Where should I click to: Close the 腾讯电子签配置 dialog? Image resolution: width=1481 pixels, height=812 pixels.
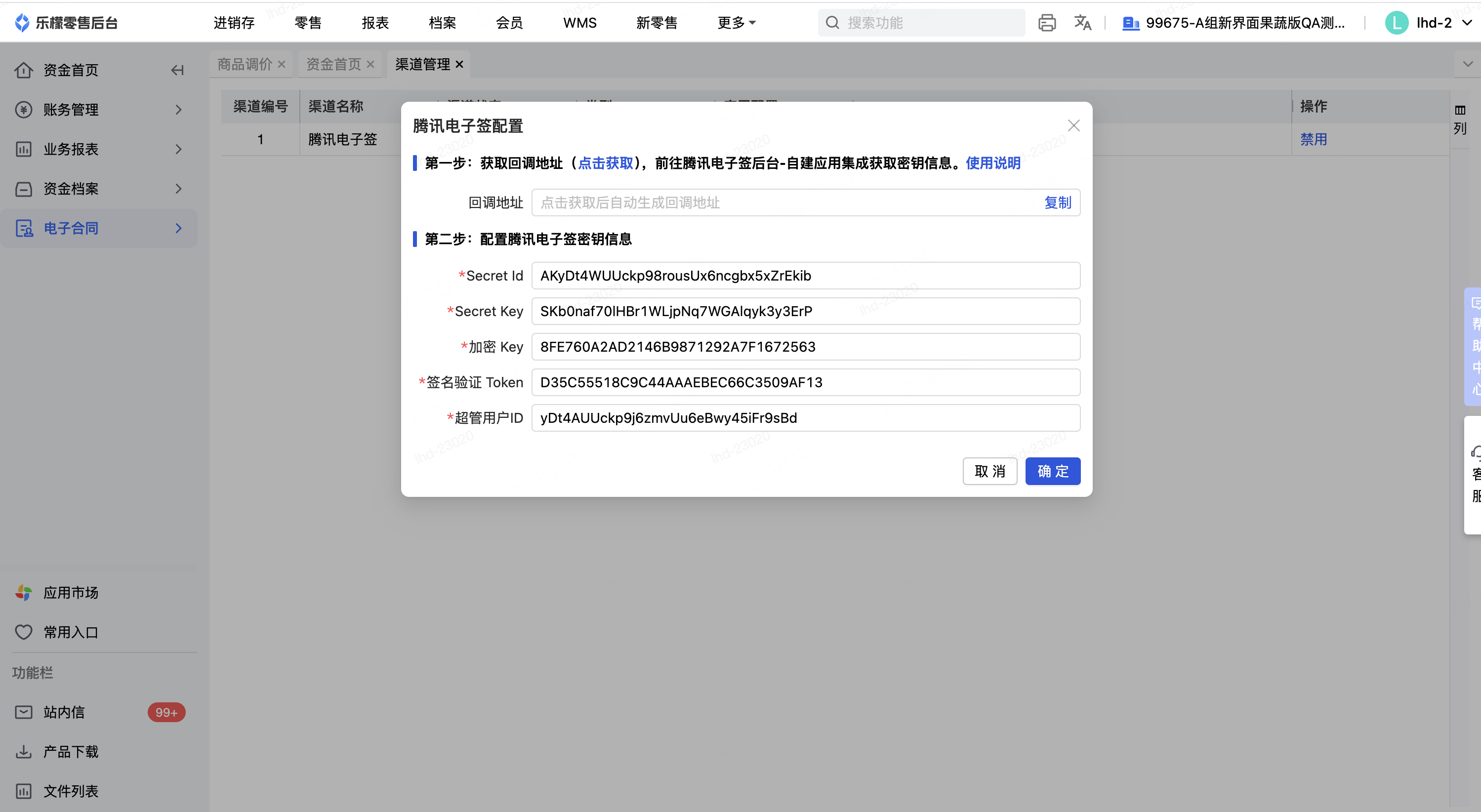click(1073, 126)
